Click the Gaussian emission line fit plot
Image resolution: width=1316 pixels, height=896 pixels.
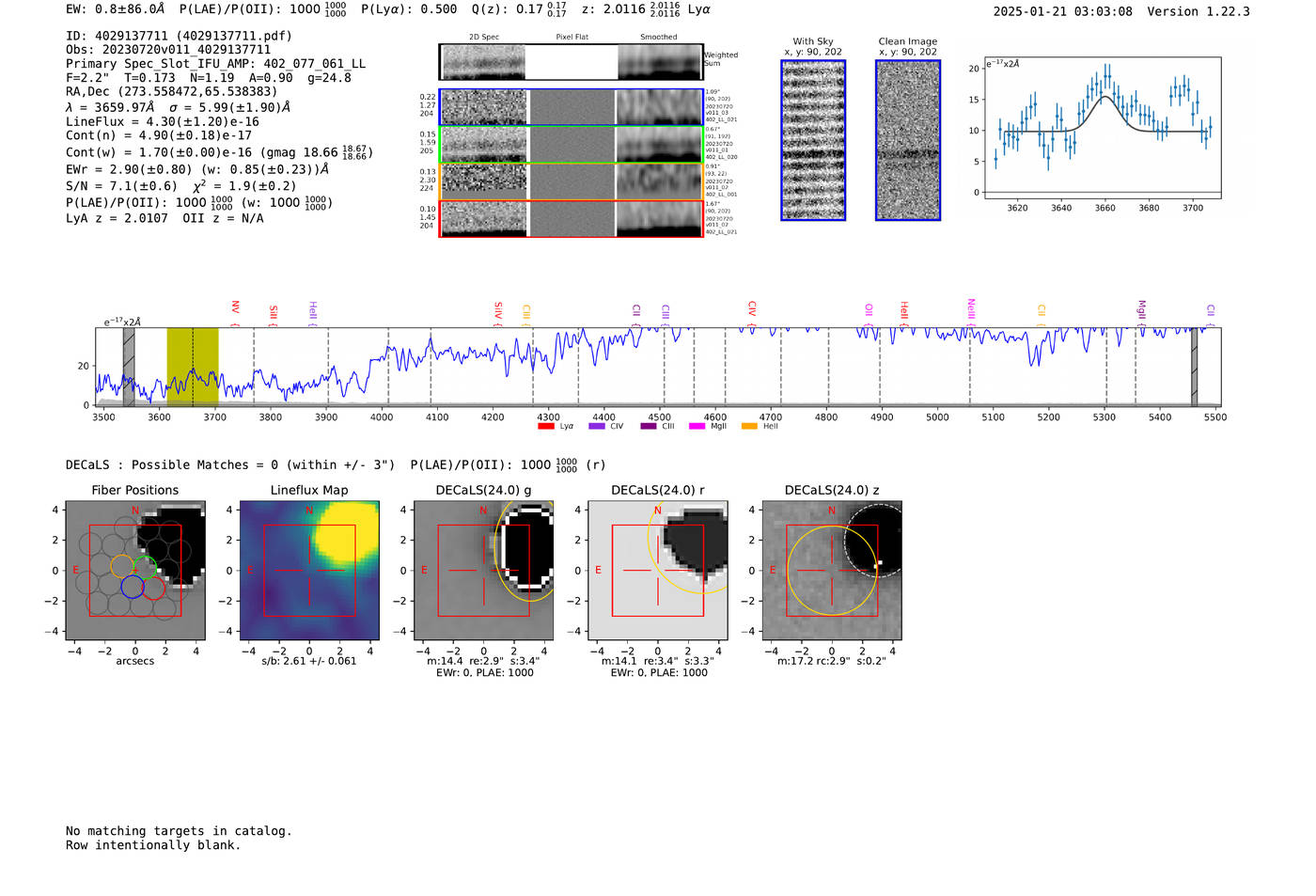[x=1102, y=128]
